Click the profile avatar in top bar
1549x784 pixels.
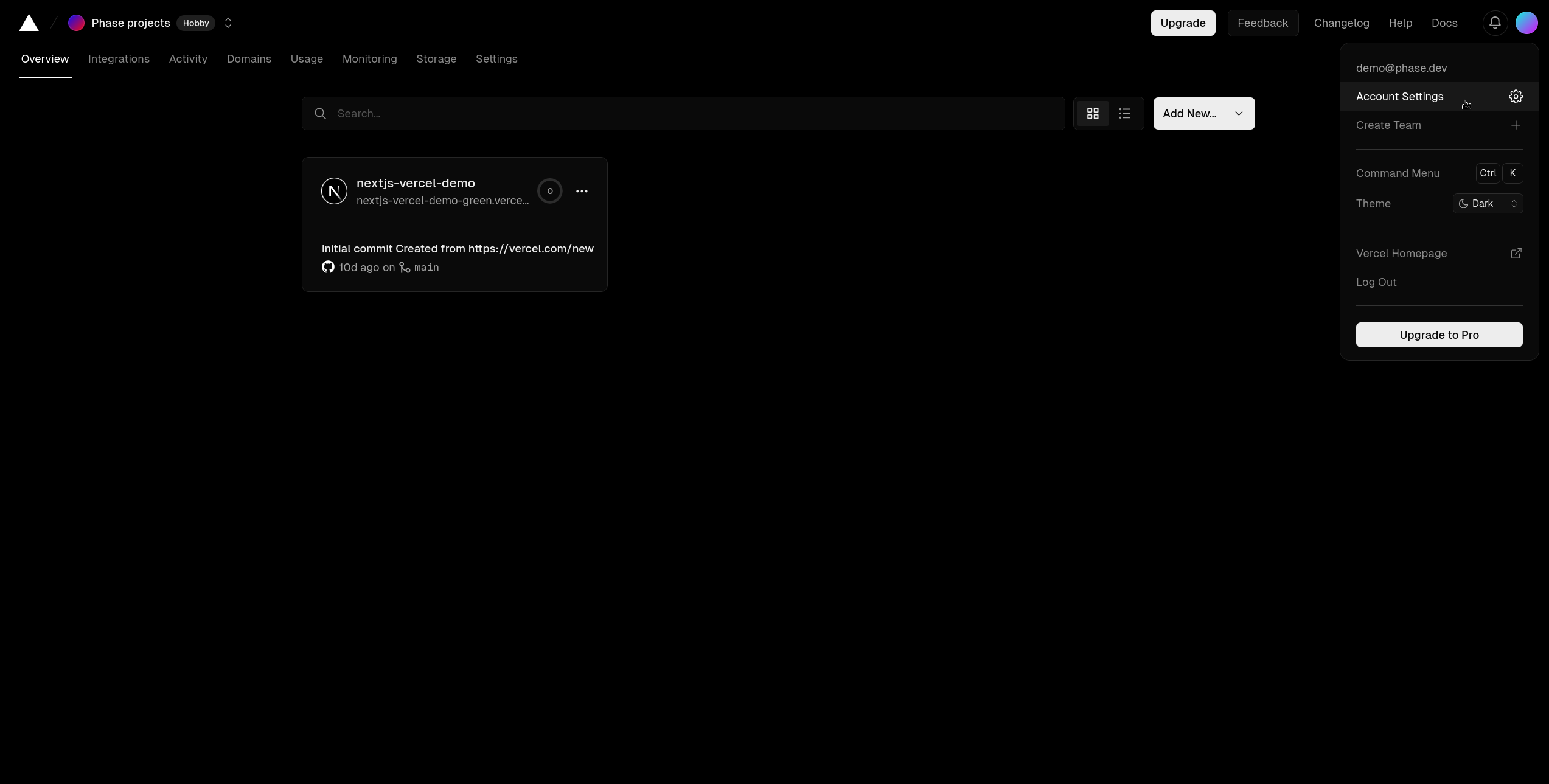point(1527,23)
